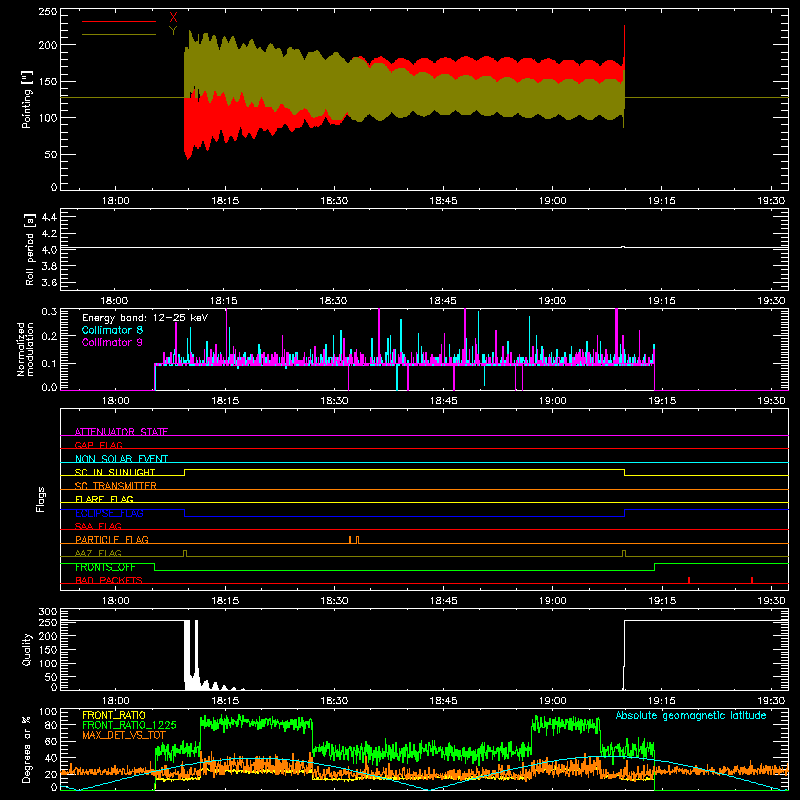Click the 'Energy band: 12-25 keV' annotation
Screen dimensions: 800x800
click(145, 318)
